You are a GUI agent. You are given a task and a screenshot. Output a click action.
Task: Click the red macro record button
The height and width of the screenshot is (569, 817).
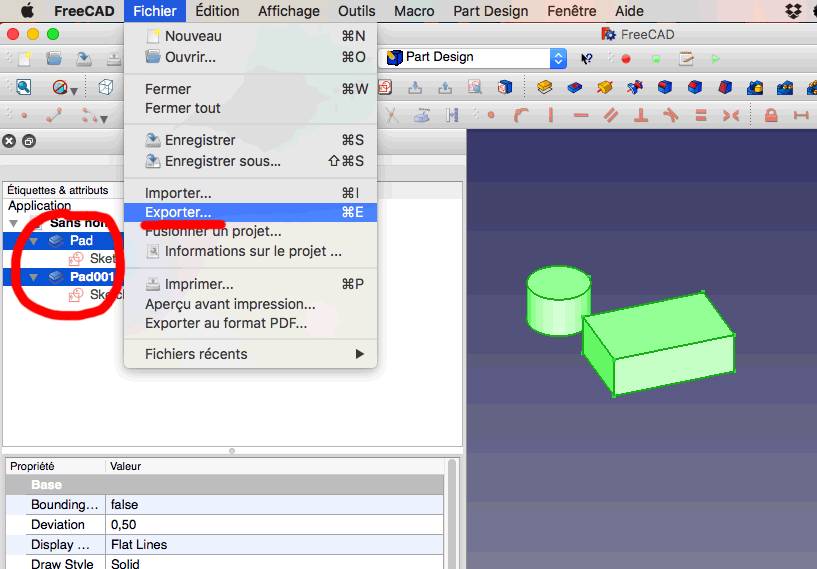tap(626, 58)
